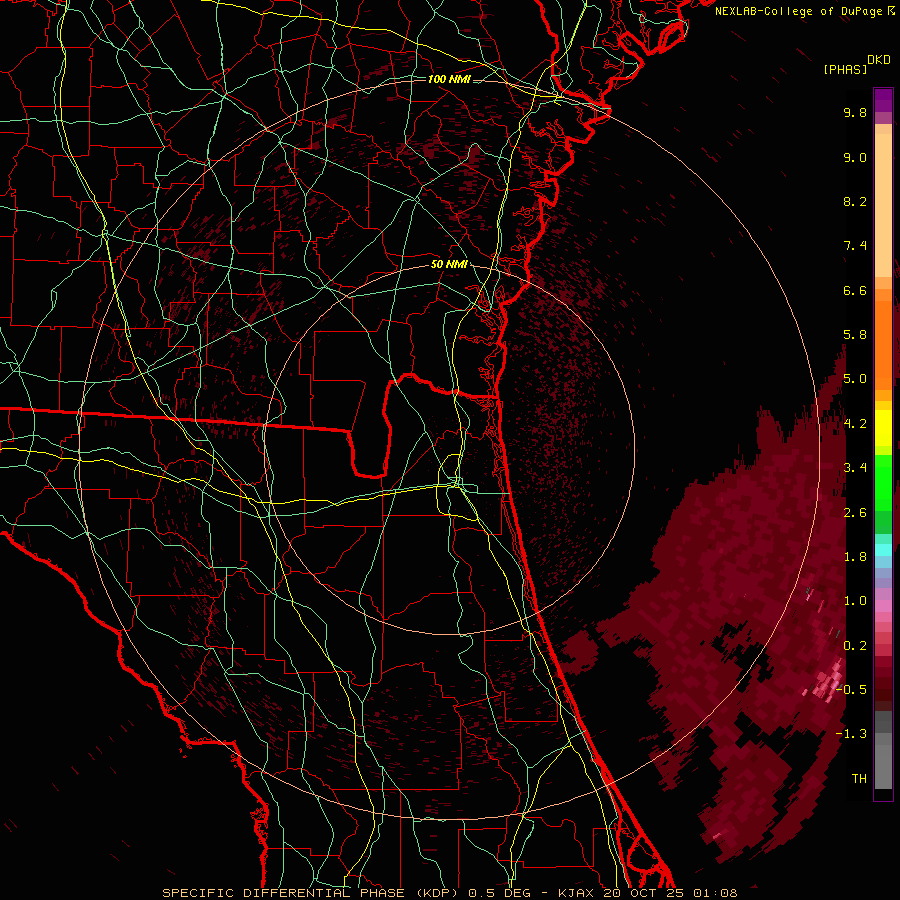
Task: Click the yellow band of the color bar
Action: pos(883,428)
